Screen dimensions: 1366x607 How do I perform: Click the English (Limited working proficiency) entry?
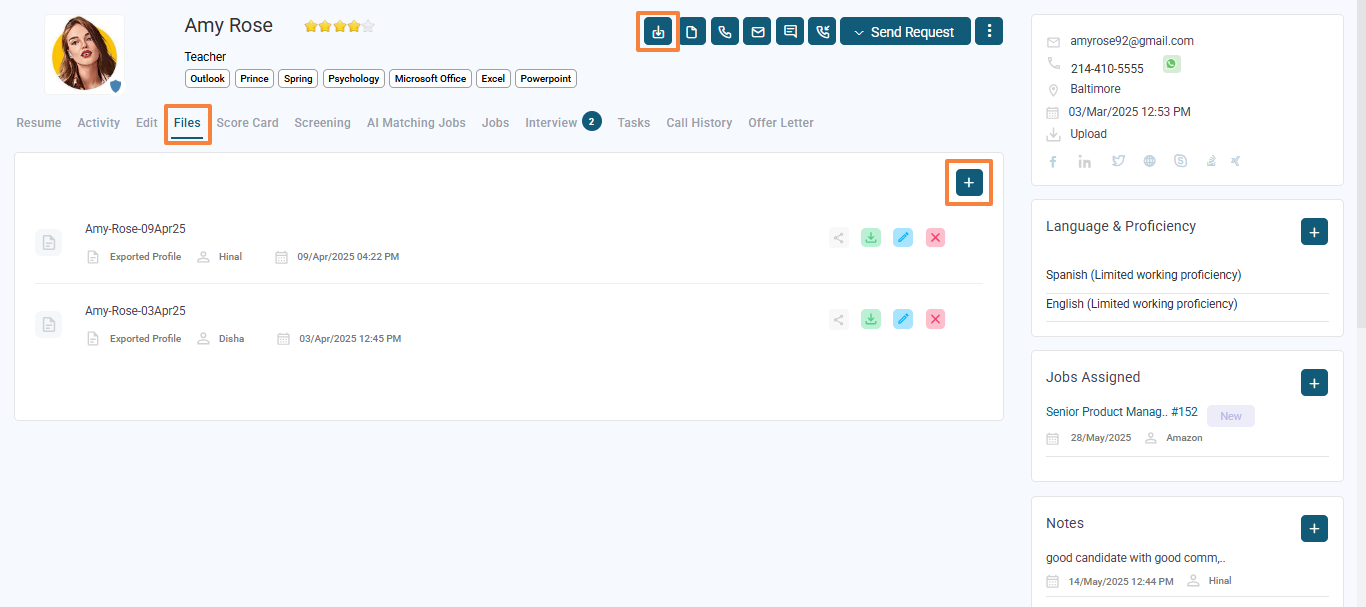pyautogui.click(x=1141, y=304)
